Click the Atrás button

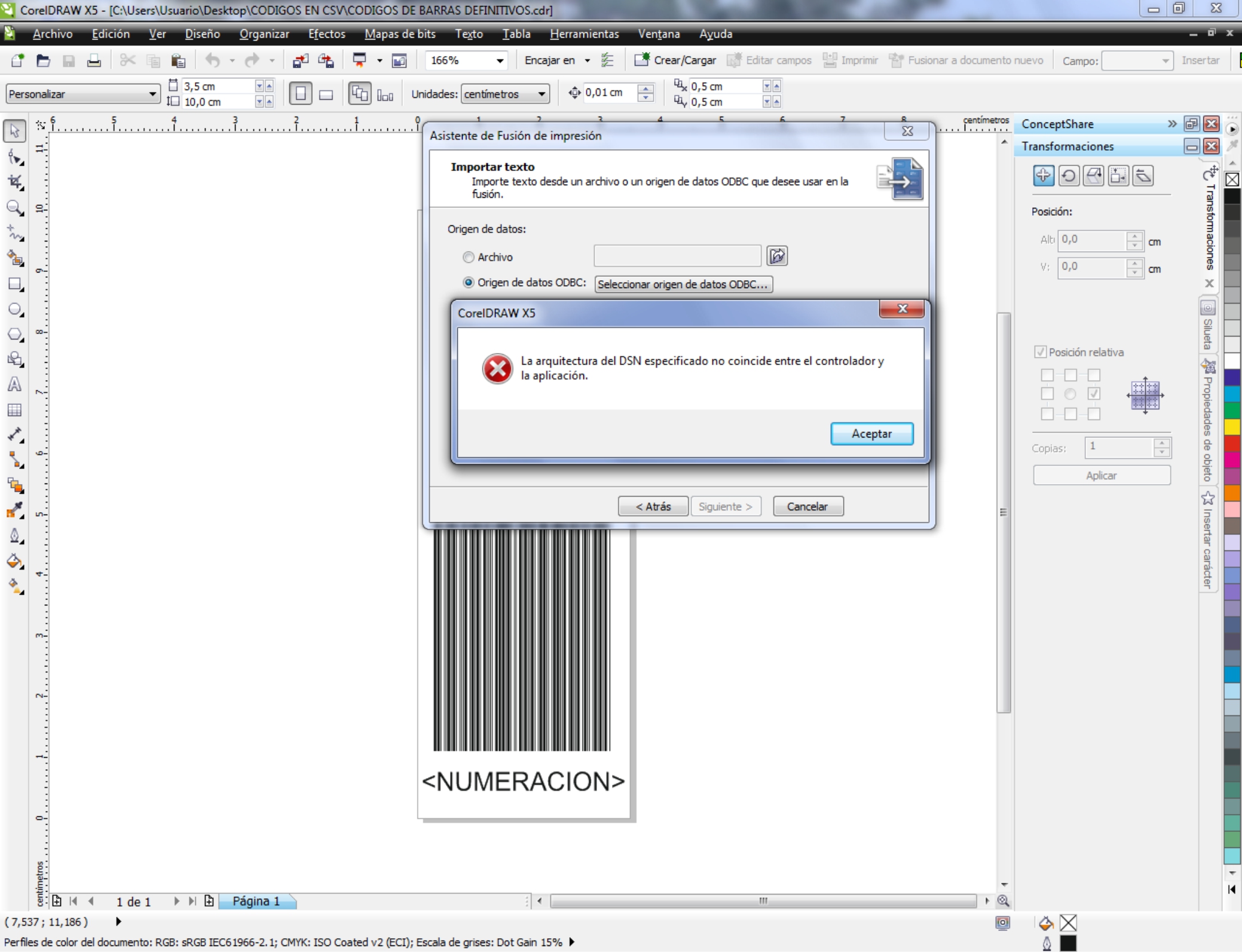point(653,506)
